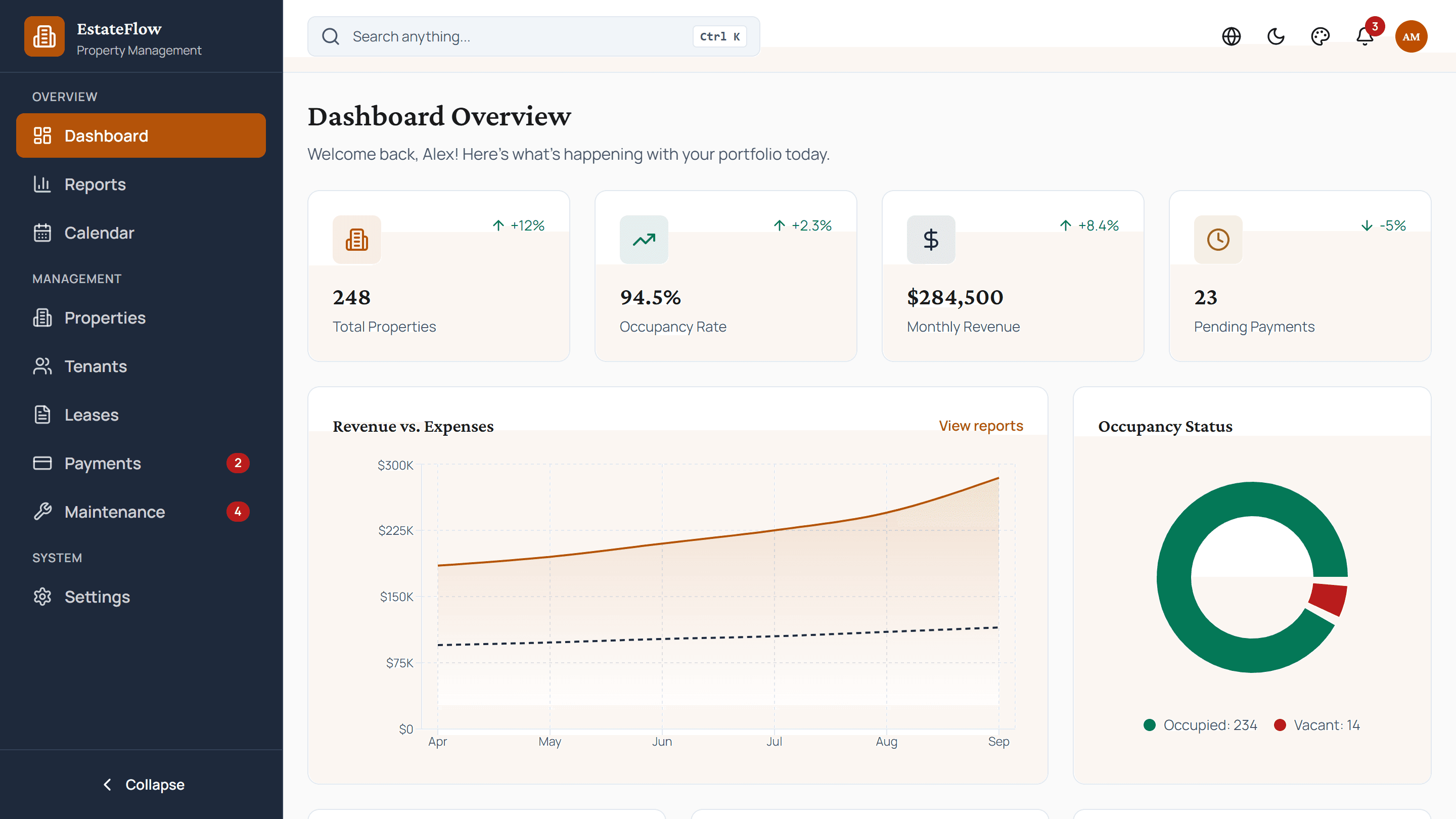The height and width of the screenshot is (819, 1456).
Task: Open the theme palette icon
Action: (1321, 36)
